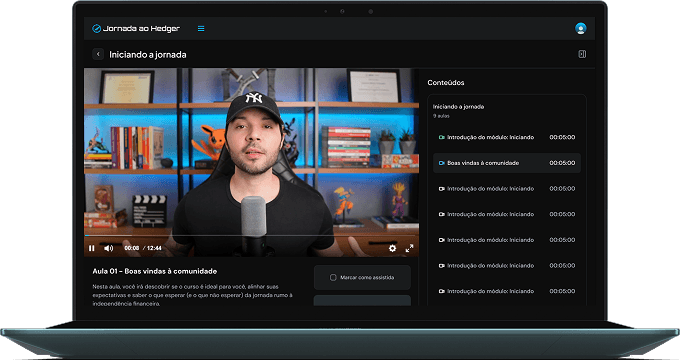The height and width of the screenshot is (360, 680).
Task: Toggle the content sidebar panel icon
Action: [582, 54]
